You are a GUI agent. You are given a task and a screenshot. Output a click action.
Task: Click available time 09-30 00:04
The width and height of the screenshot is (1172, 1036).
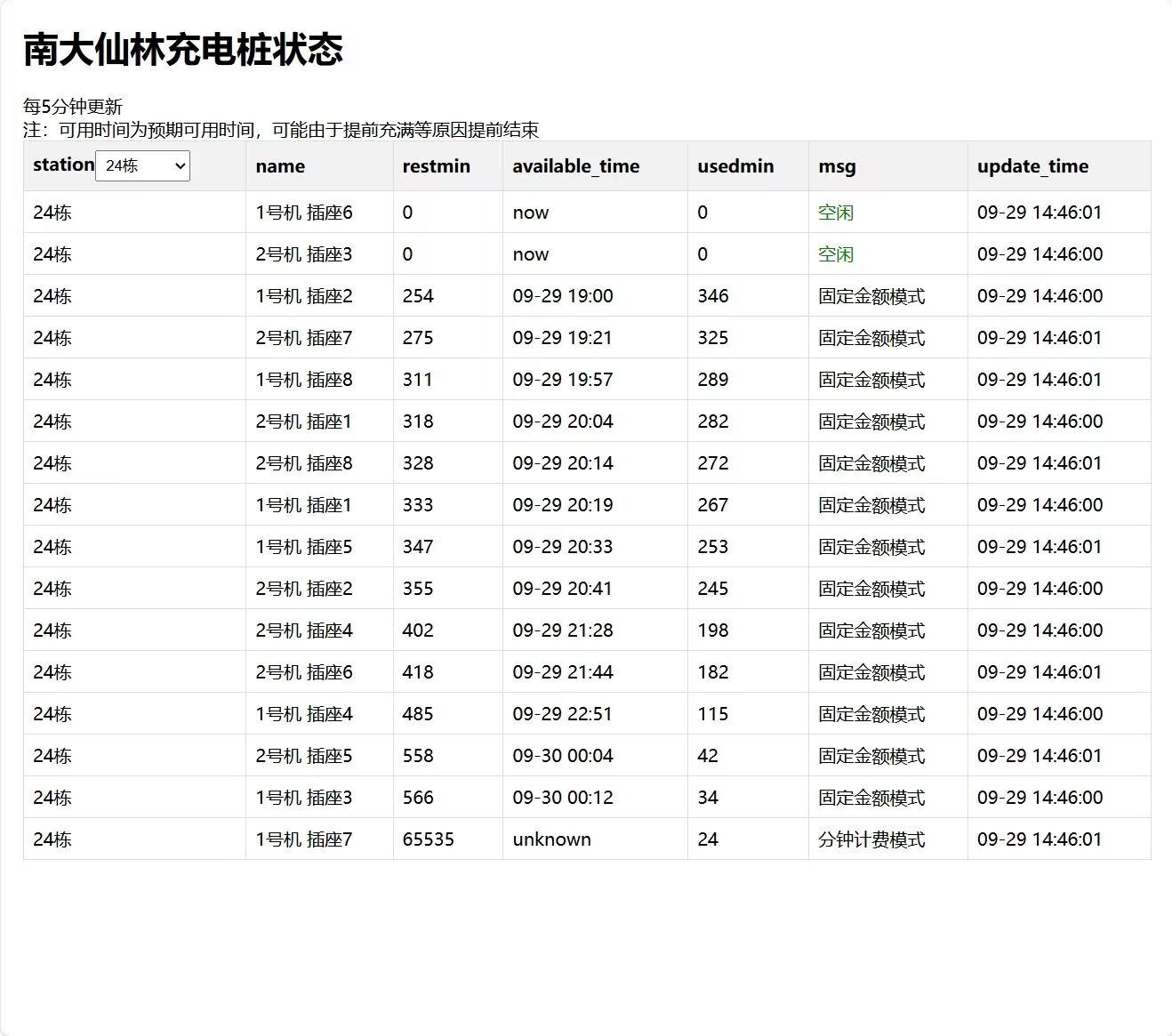(x=562, y=756)
